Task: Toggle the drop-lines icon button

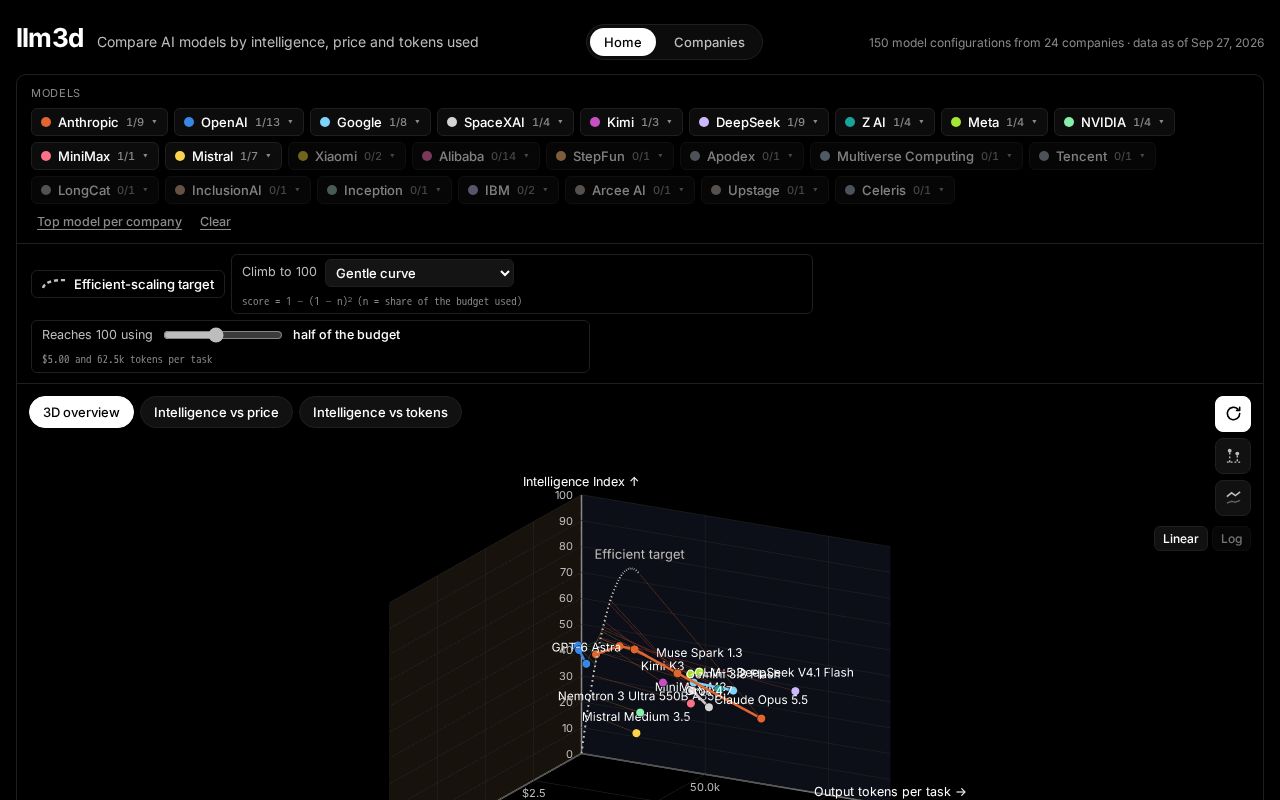Action: tap(1233, 456)
